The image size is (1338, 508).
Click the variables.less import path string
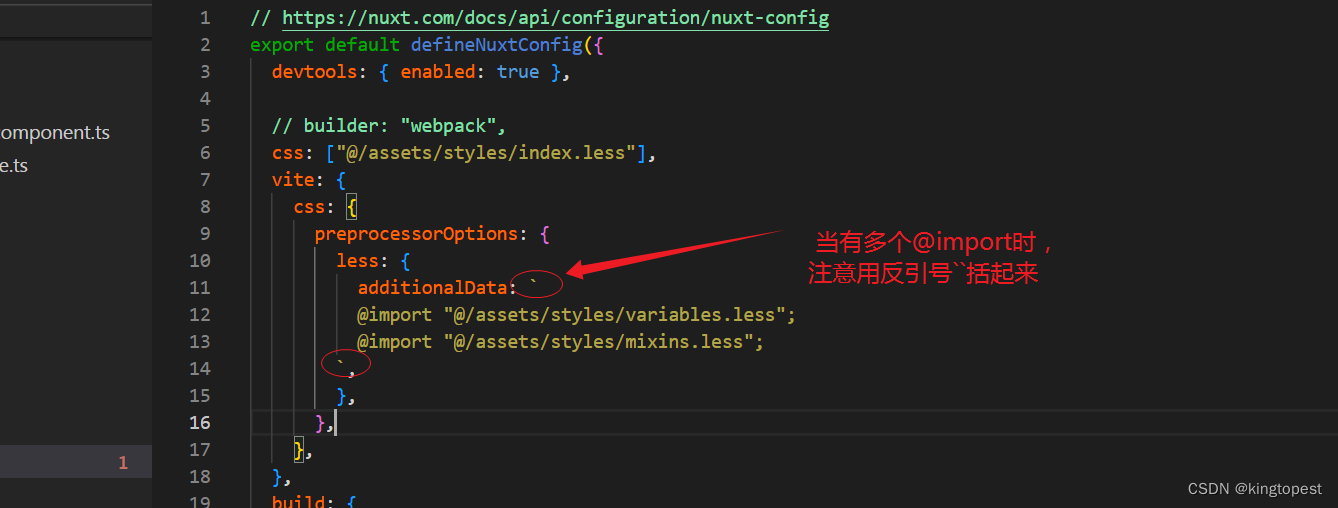(614, 315)
